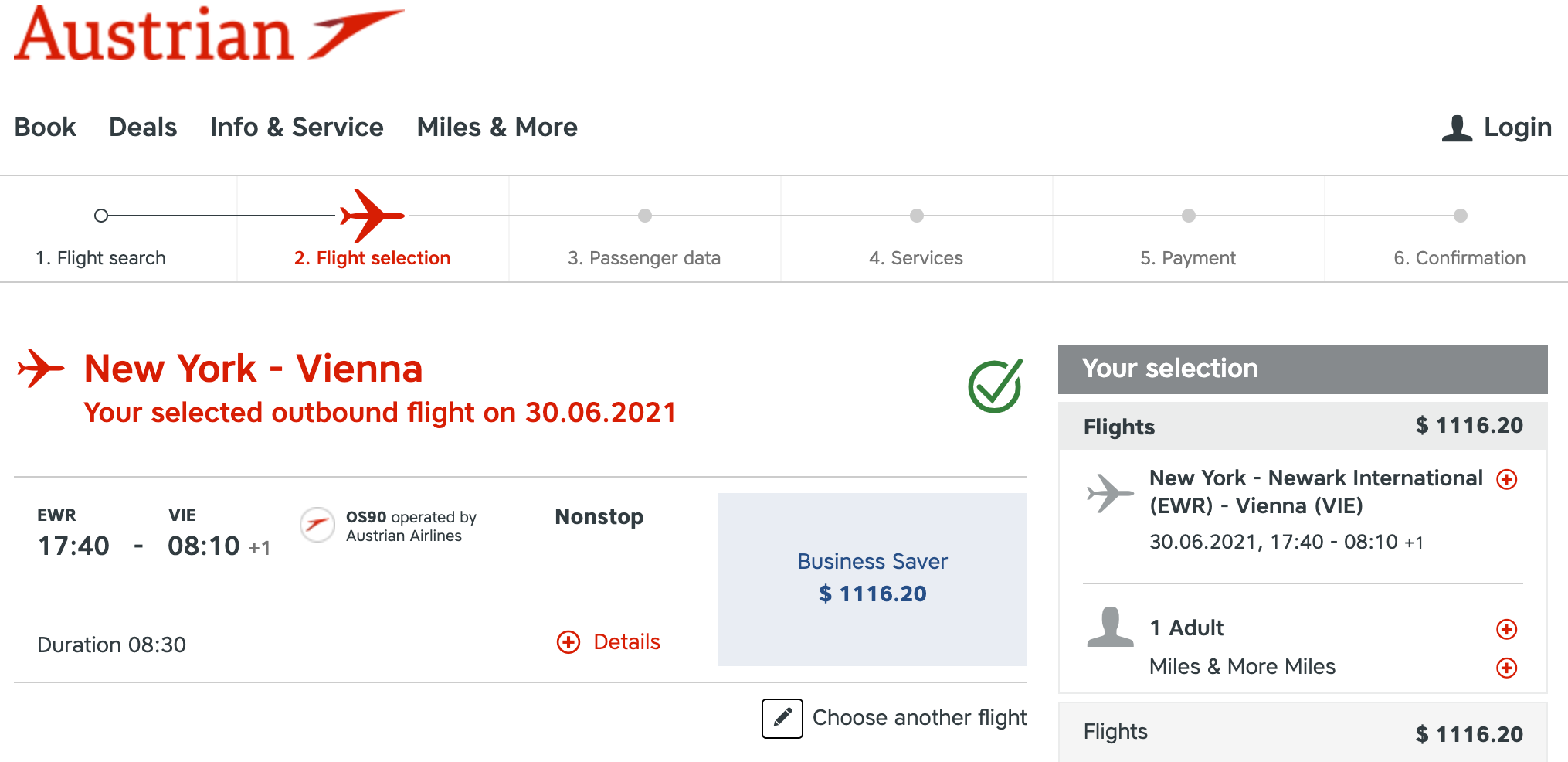Click the pencil edit icon

(x=782, y=718)
